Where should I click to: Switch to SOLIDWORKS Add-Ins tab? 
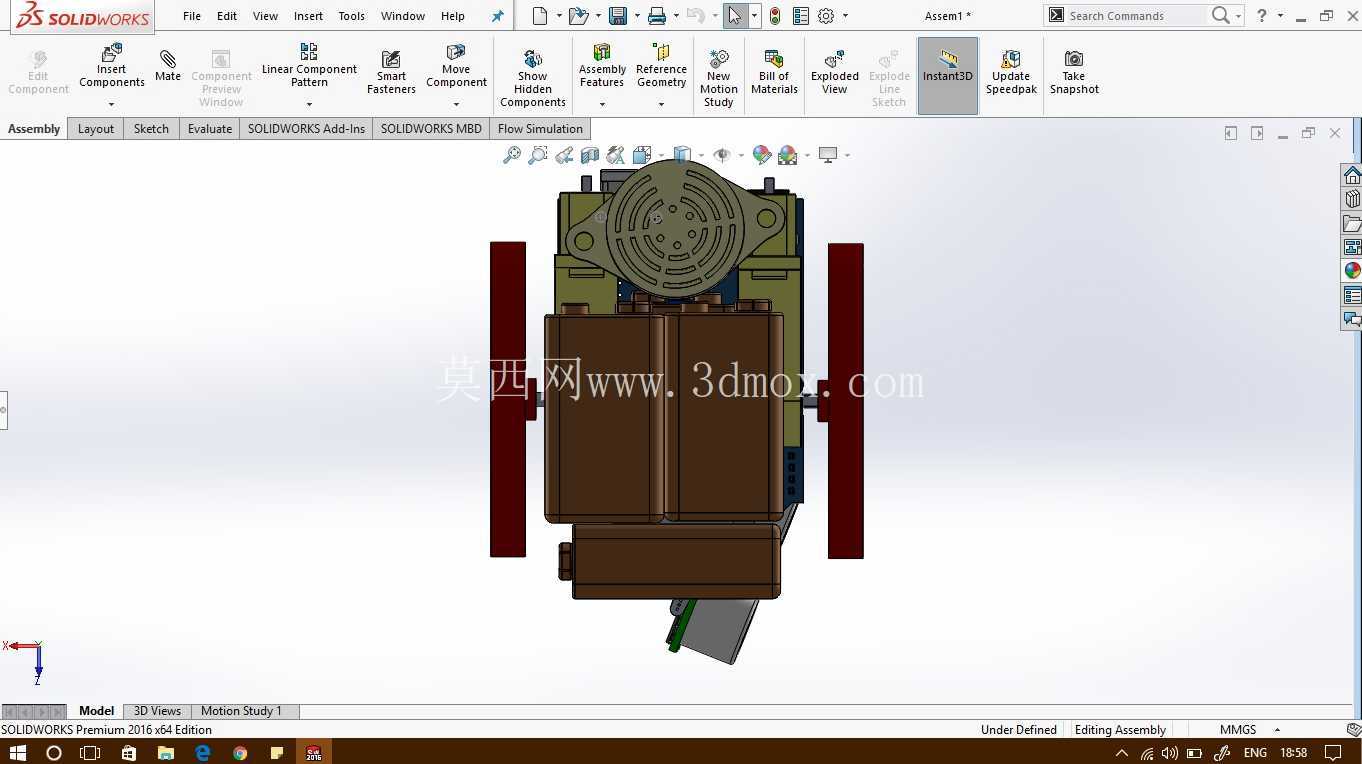306,129
